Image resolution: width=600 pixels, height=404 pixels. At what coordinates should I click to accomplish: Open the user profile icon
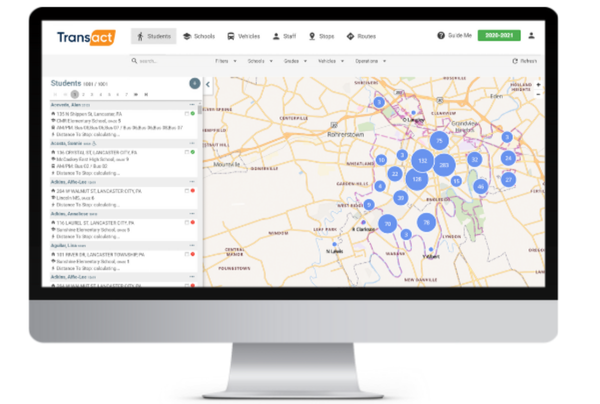click(532, 36)
